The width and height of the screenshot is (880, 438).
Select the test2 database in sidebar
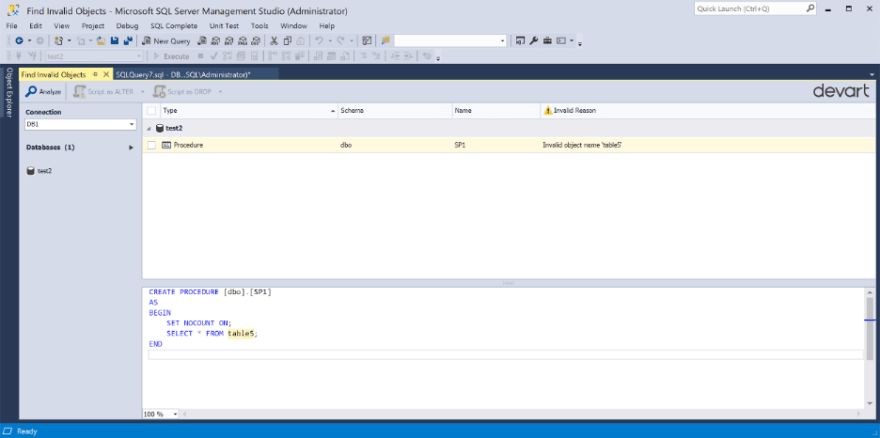[40, 171]
